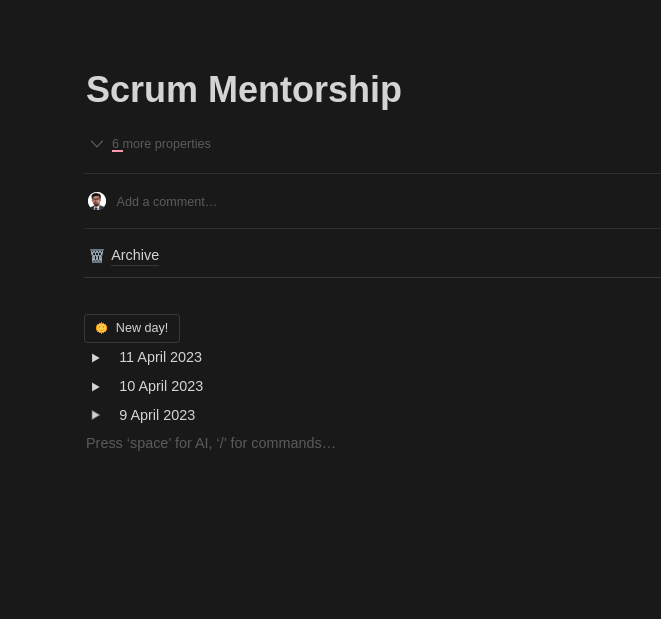Image resolution: width=661 pixels, height=619 pixels.
Task: Click the user avatar in comment row
Action: coord(97,201)
